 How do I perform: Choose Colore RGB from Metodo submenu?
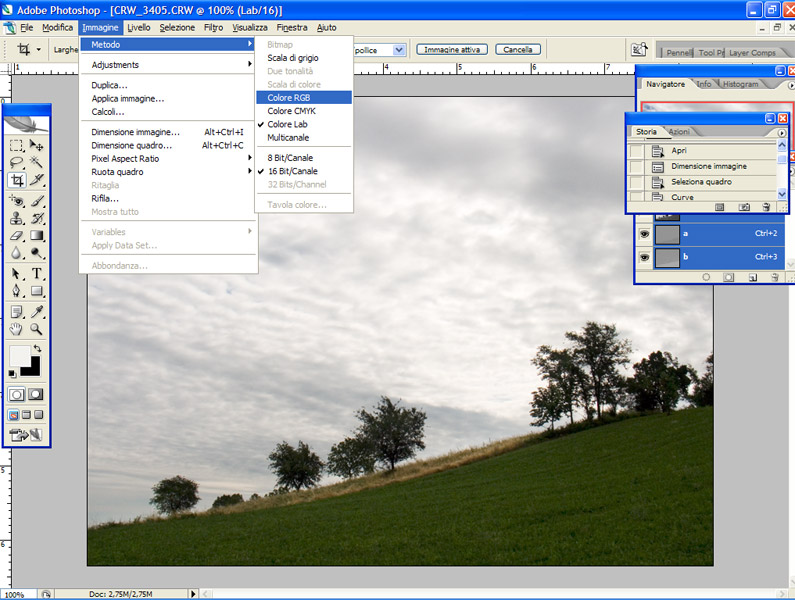[289, 98]
